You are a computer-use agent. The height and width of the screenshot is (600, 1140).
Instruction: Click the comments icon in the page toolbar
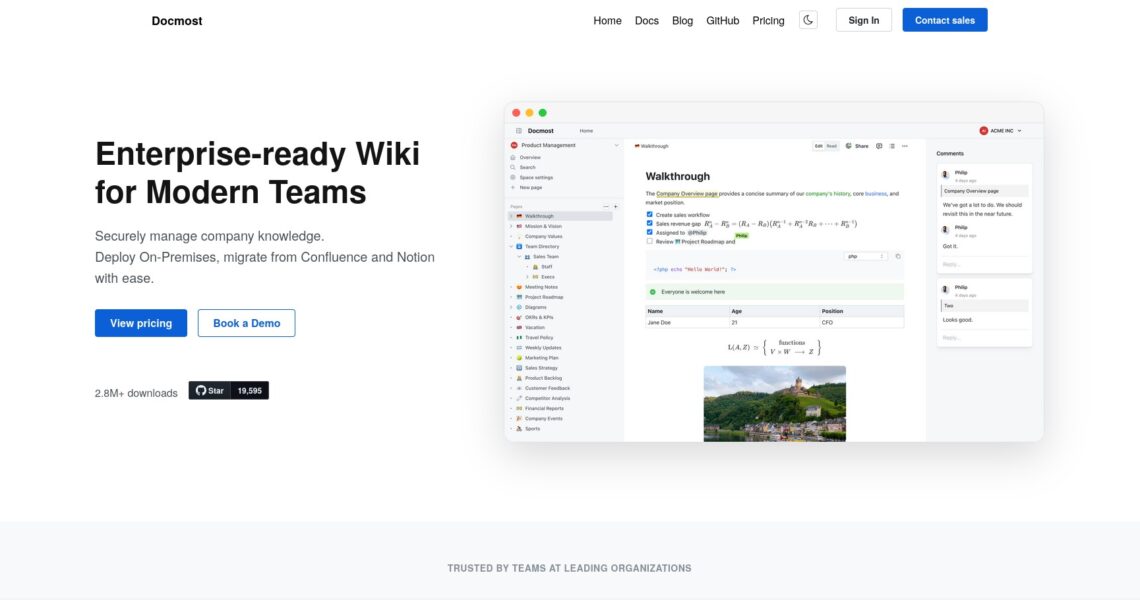click(879, 146)
